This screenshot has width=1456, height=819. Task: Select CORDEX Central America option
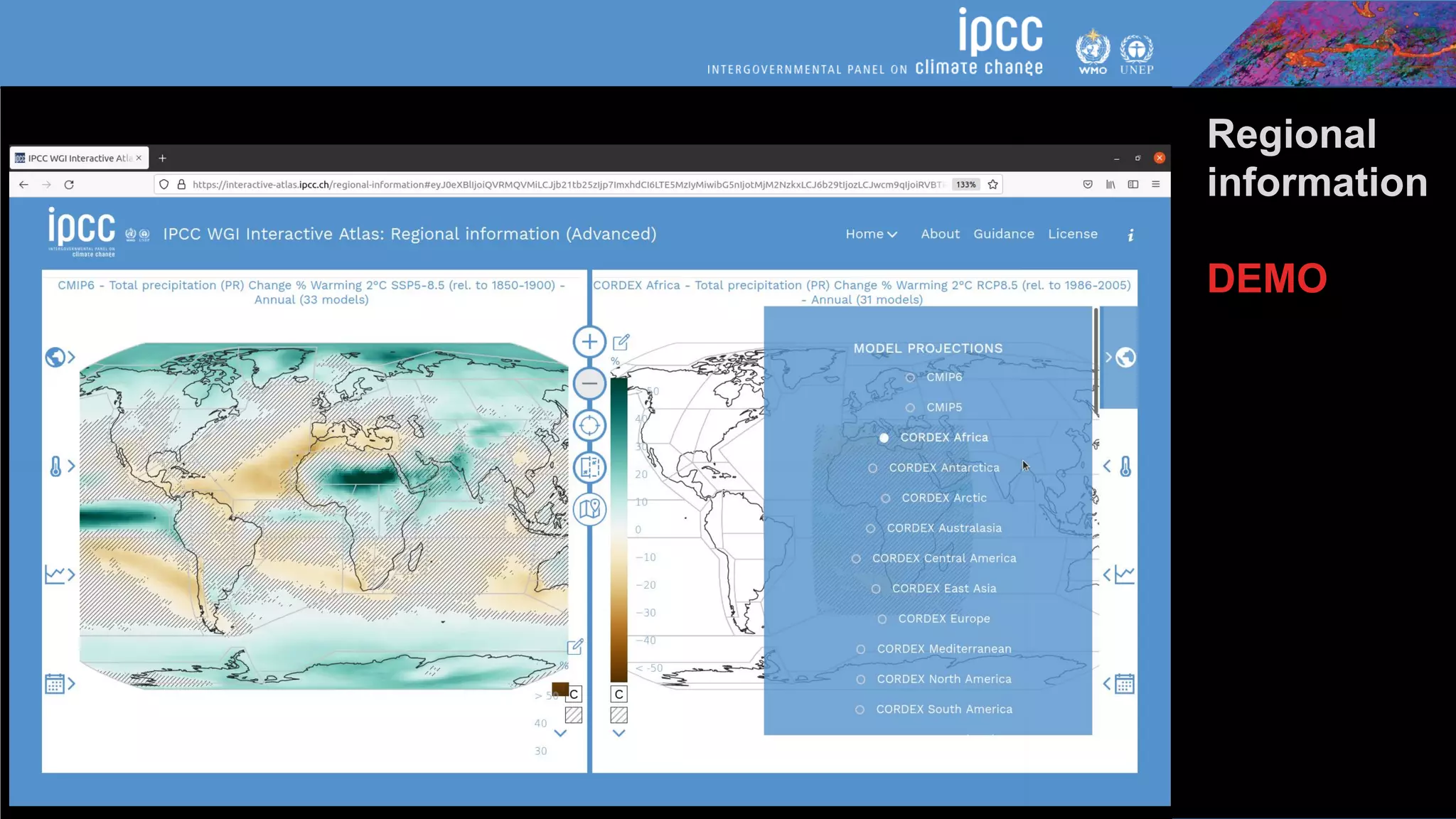pyautogui.click(x=933, y=559)
